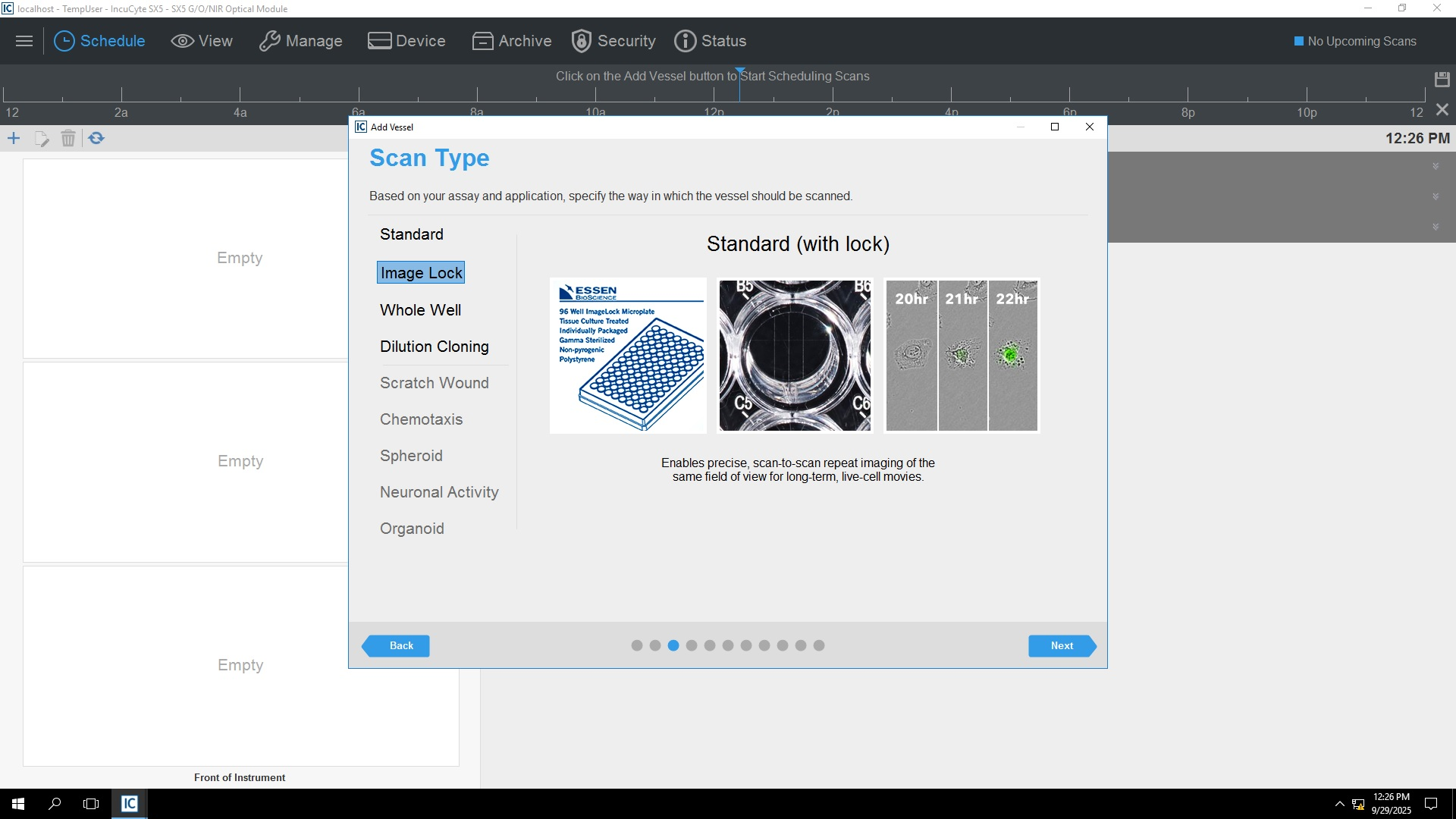The image size is (1456, 819).
Task: Select Standard scan type option
Action: coord(411,234)
